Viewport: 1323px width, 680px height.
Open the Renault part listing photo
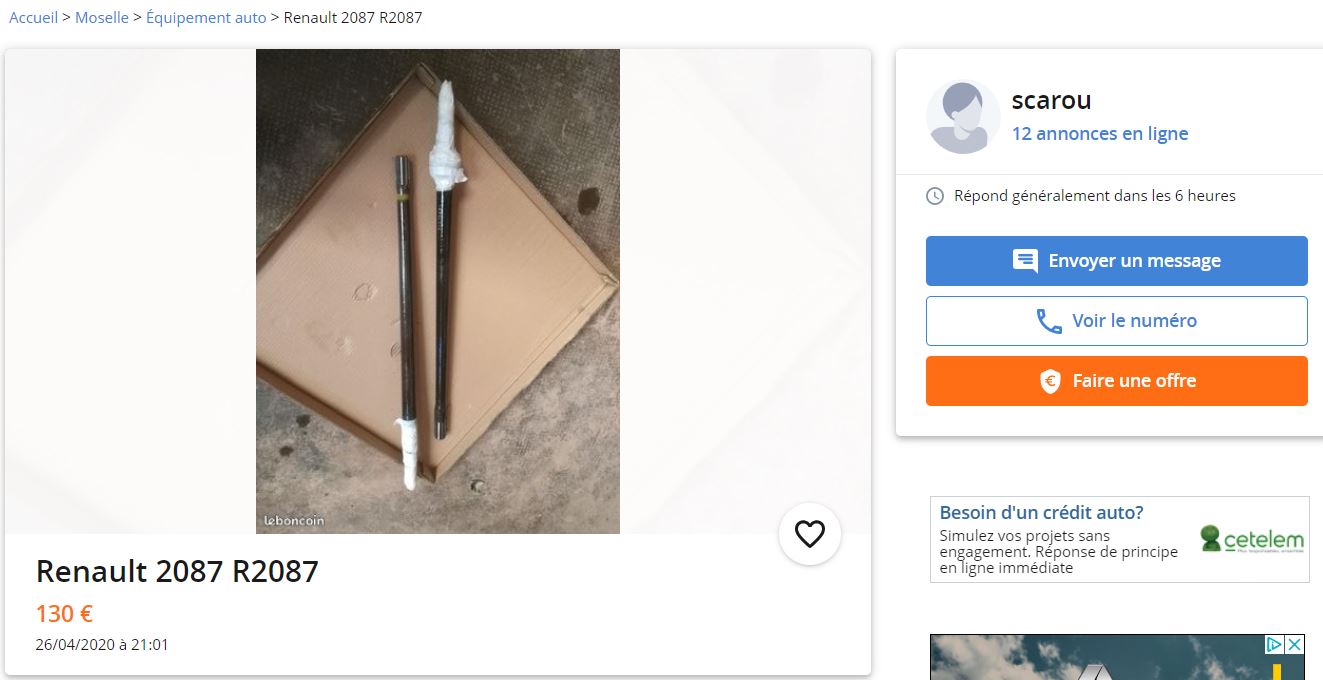click(x=438, y=291)
